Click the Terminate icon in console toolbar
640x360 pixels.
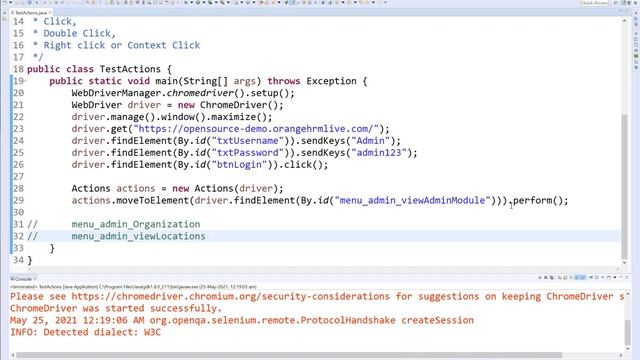point(540,278)
